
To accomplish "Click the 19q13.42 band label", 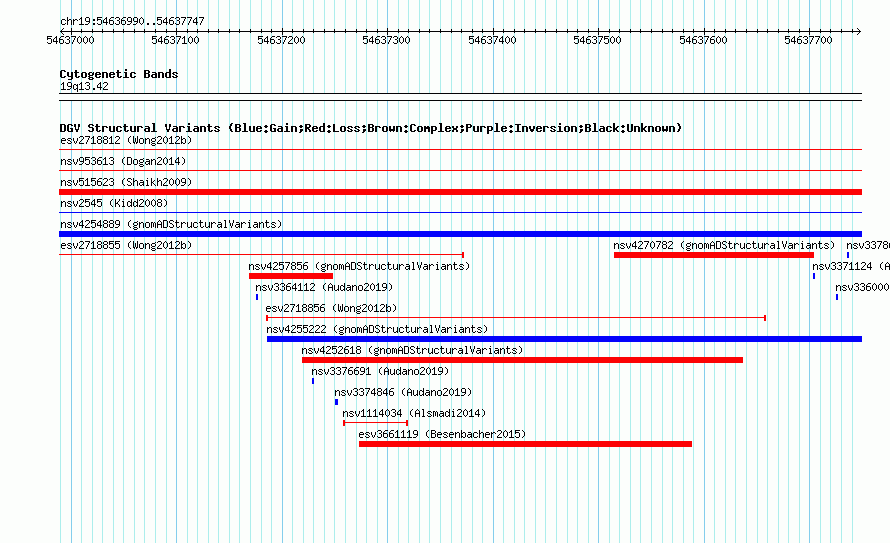I will click(84, 86).
